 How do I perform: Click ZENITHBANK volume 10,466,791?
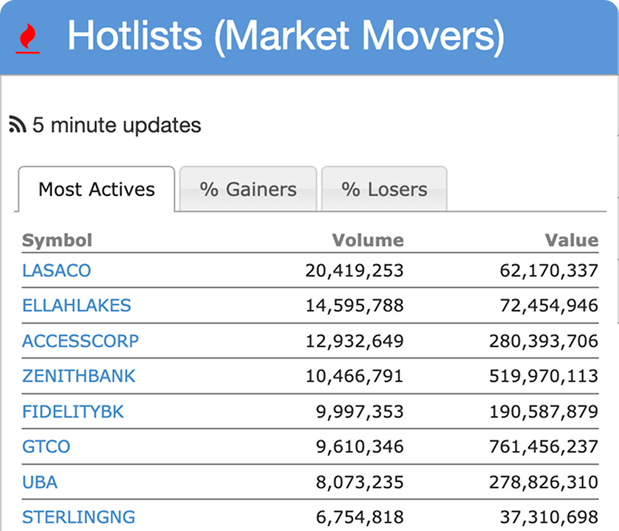tap(355, 376)
